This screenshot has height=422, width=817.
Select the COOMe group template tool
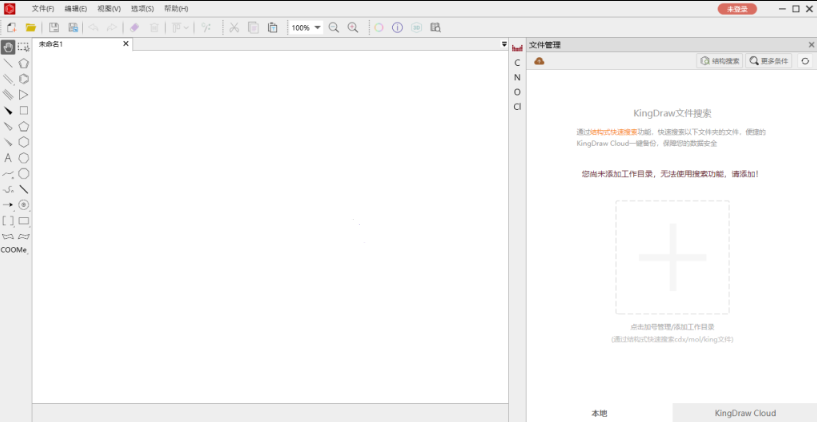click(15, 250)
